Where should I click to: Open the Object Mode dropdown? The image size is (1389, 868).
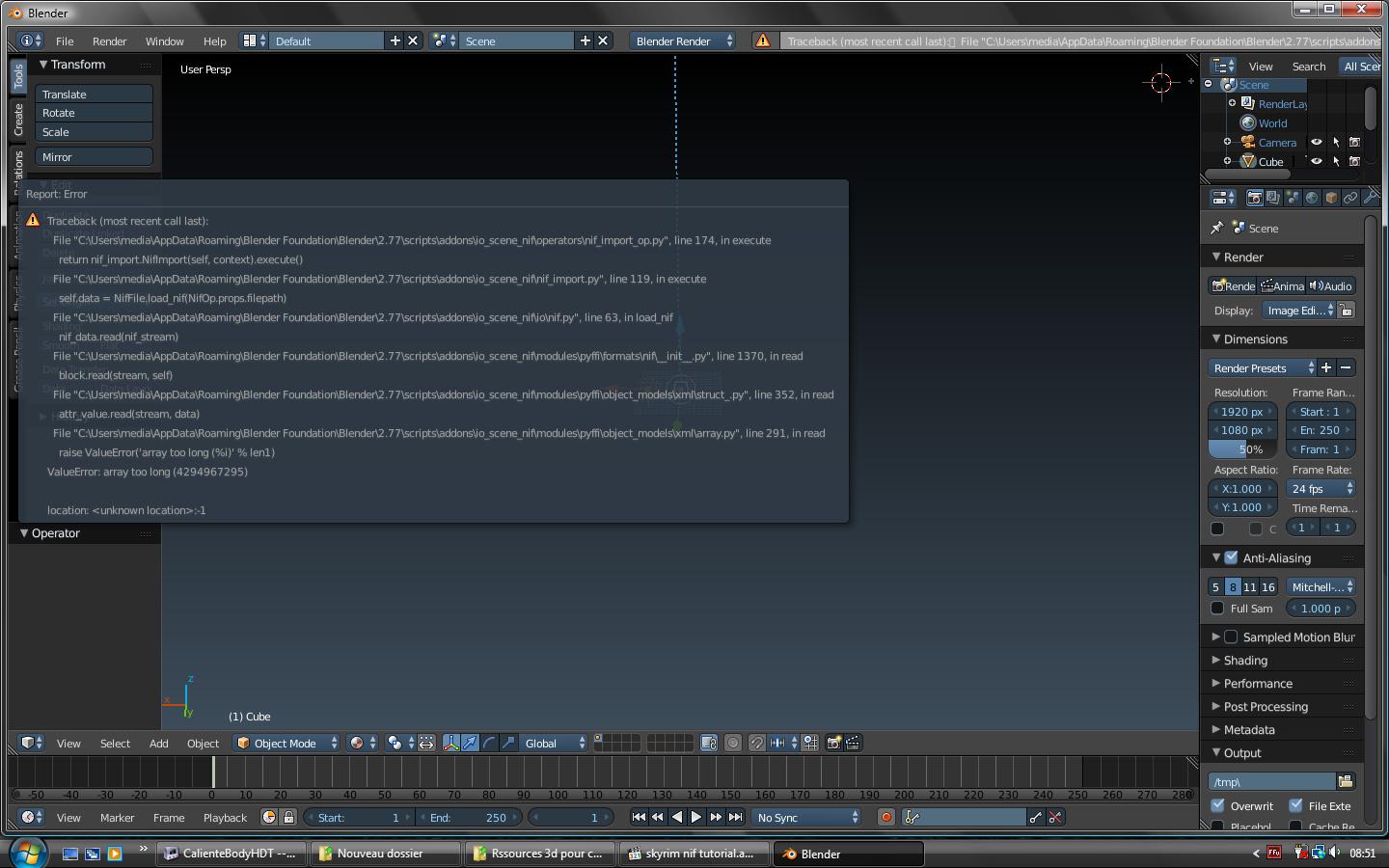(286, 743)
